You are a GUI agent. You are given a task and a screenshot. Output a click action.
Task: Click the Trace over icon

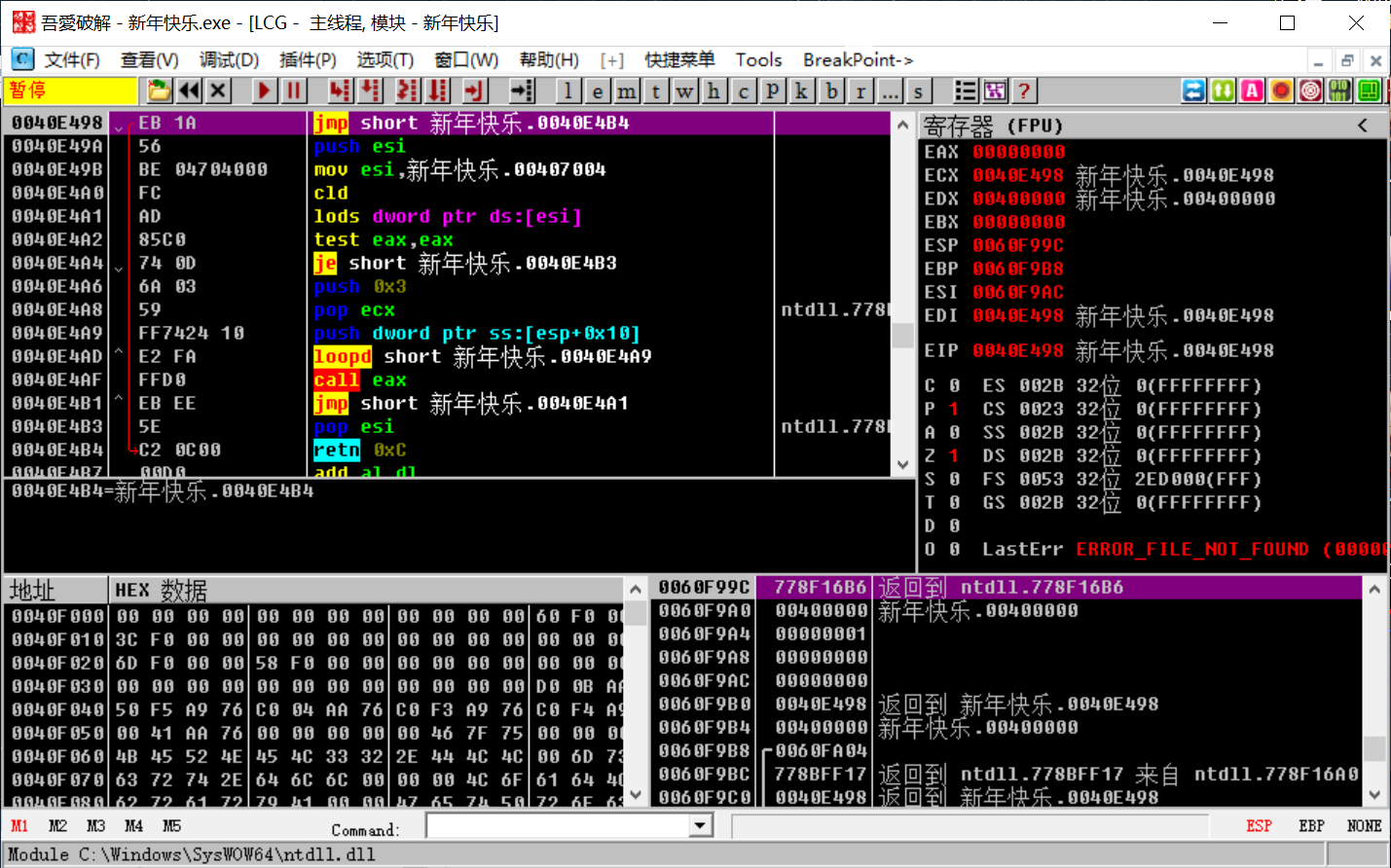[x=439, y=90]
